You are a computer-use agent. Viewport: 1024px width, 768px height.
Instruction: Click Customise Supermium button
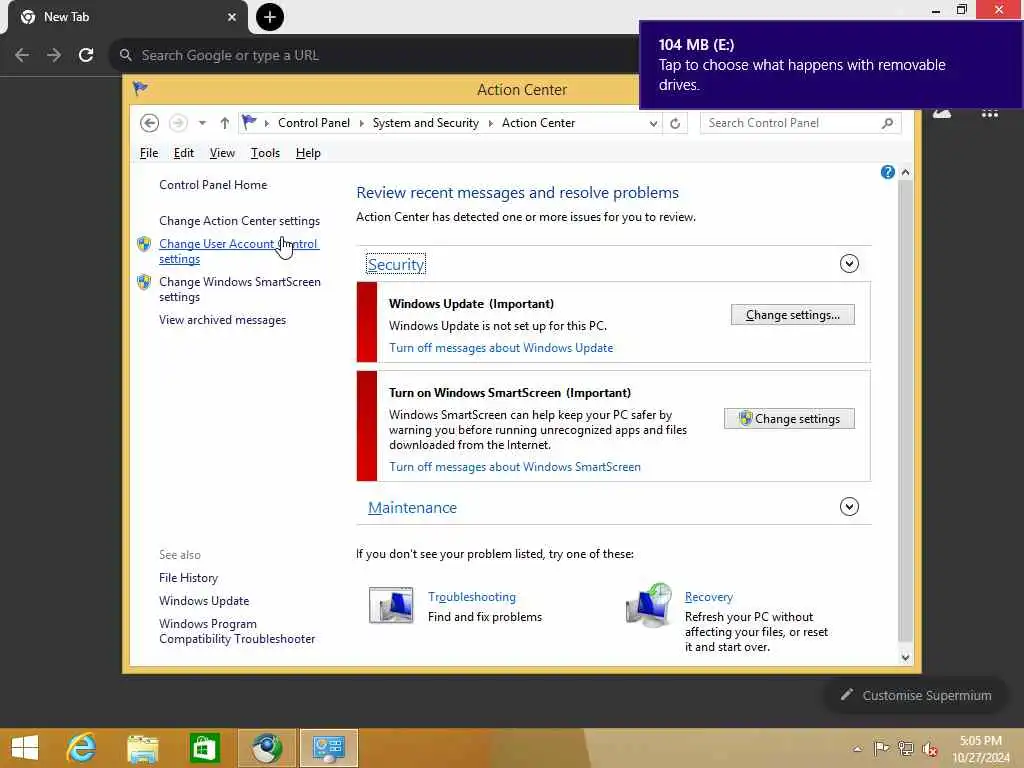(x=916, y=696)
